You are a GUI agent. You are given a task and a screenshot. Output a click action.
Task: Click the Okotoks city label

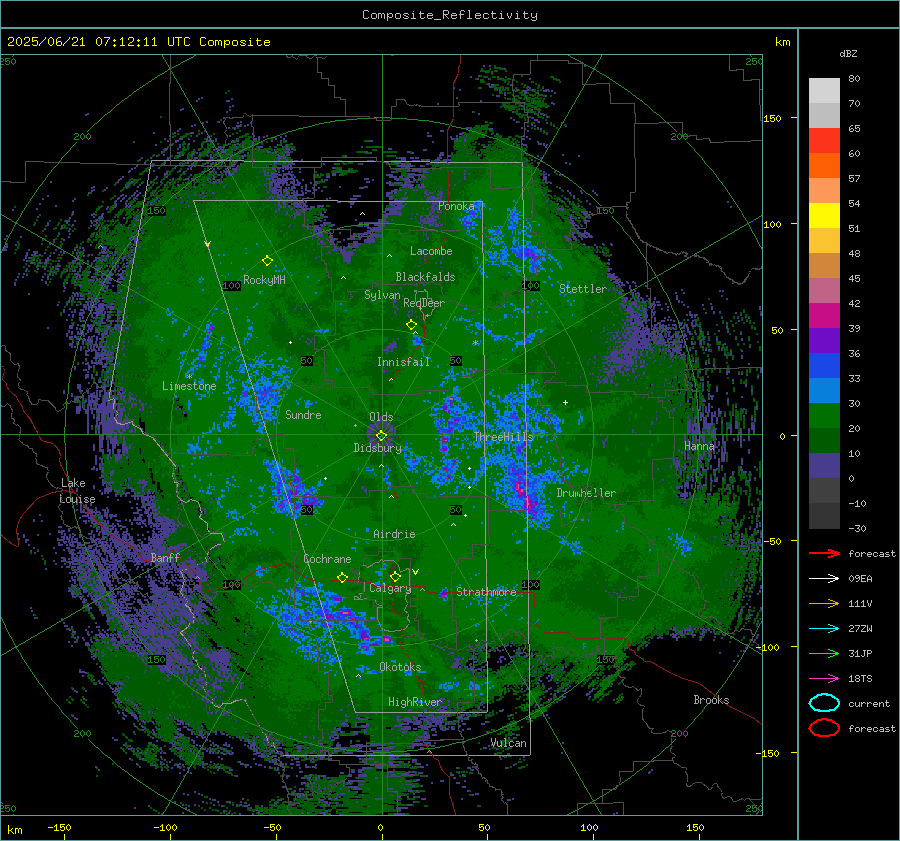[400, 667]
